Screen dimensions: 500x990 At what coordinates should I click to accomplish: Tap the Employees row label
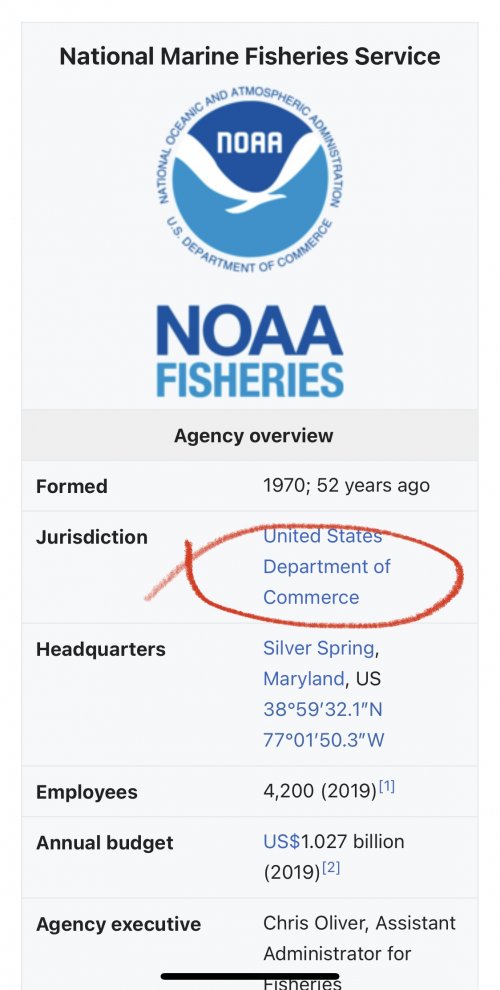point(86,792)
